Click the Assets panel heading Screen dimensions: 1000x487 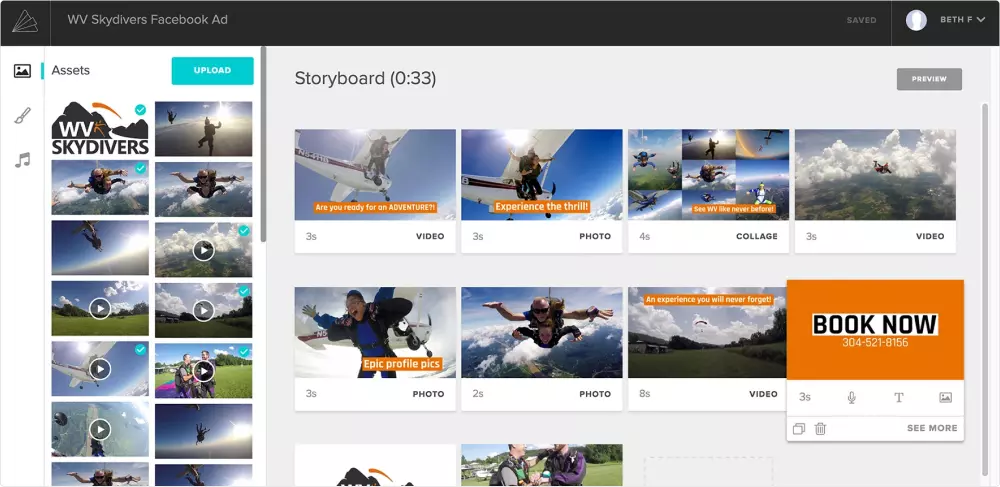click(x=70, y=70)
